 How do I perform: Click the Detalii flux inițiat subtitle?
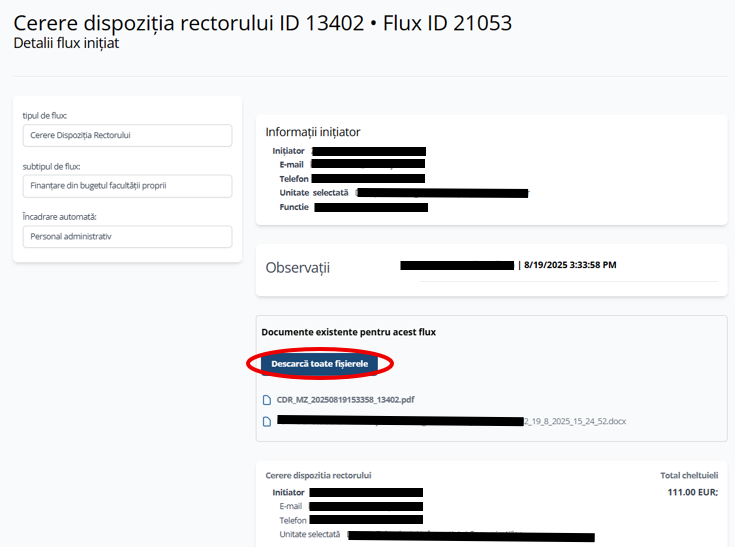point(66,43)
